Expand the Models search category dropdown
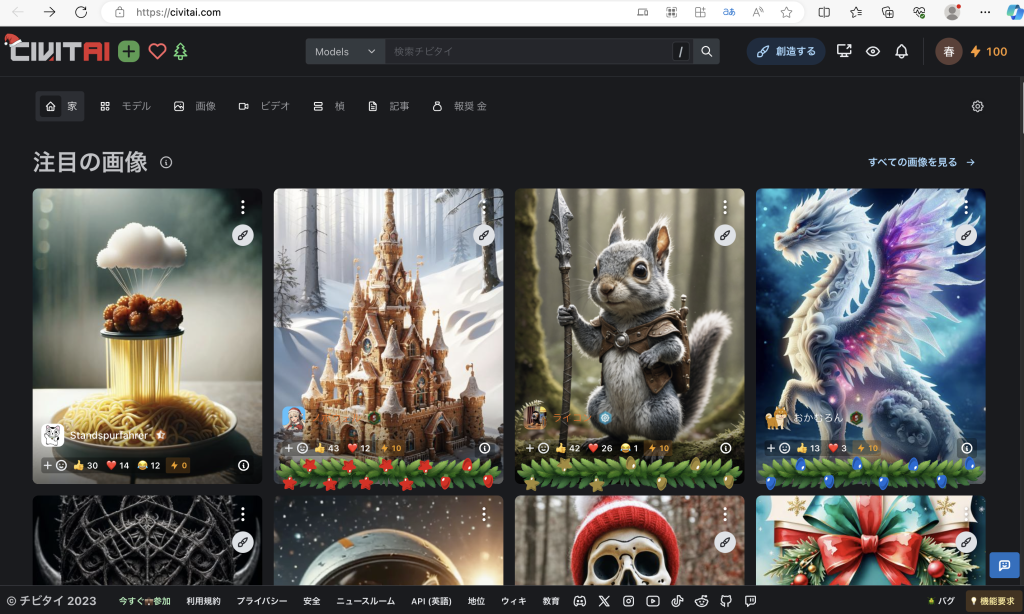The image size is (1024, 614). point(345,51)
